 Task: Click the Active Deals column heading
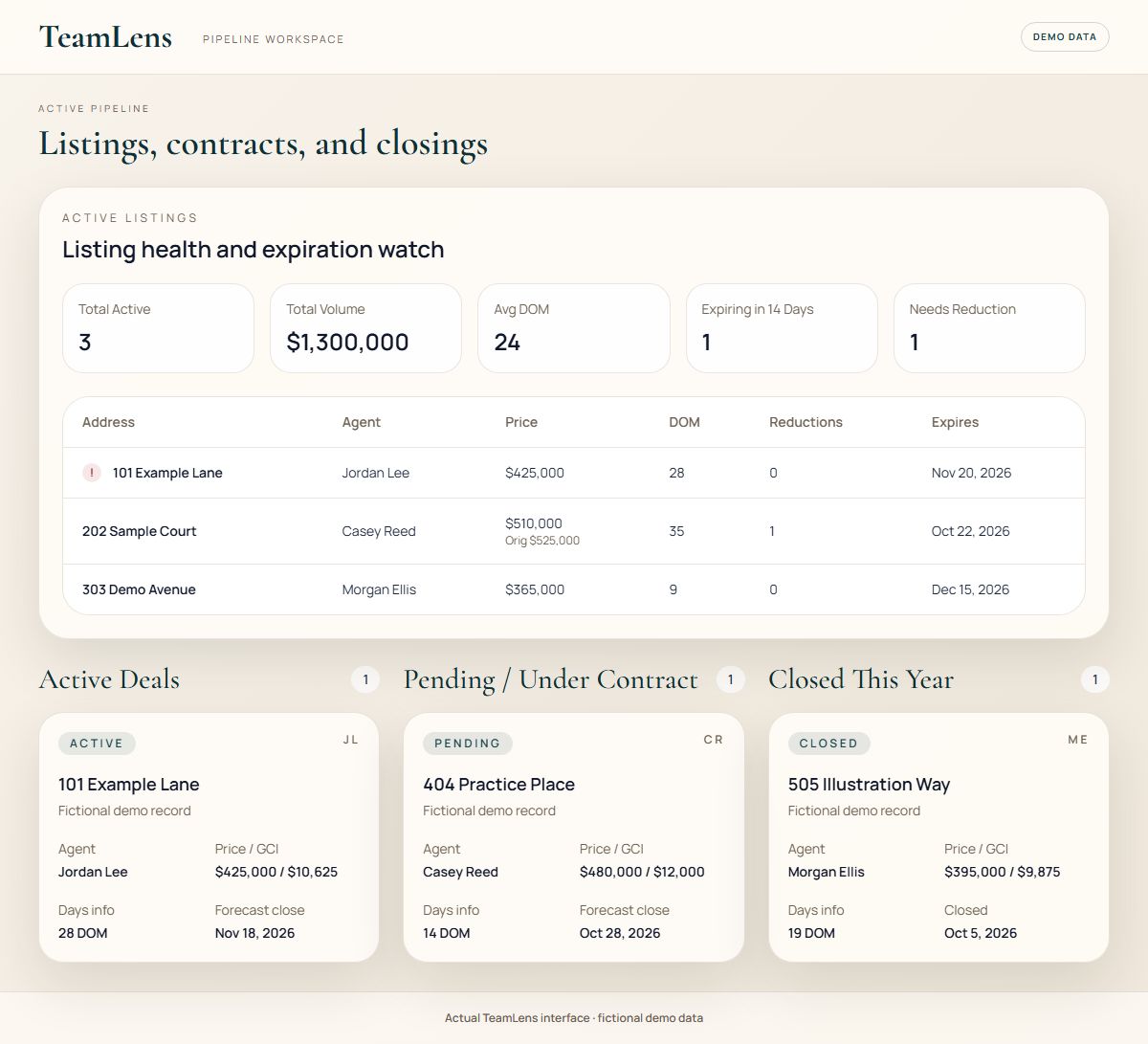[x=109, y=679]
